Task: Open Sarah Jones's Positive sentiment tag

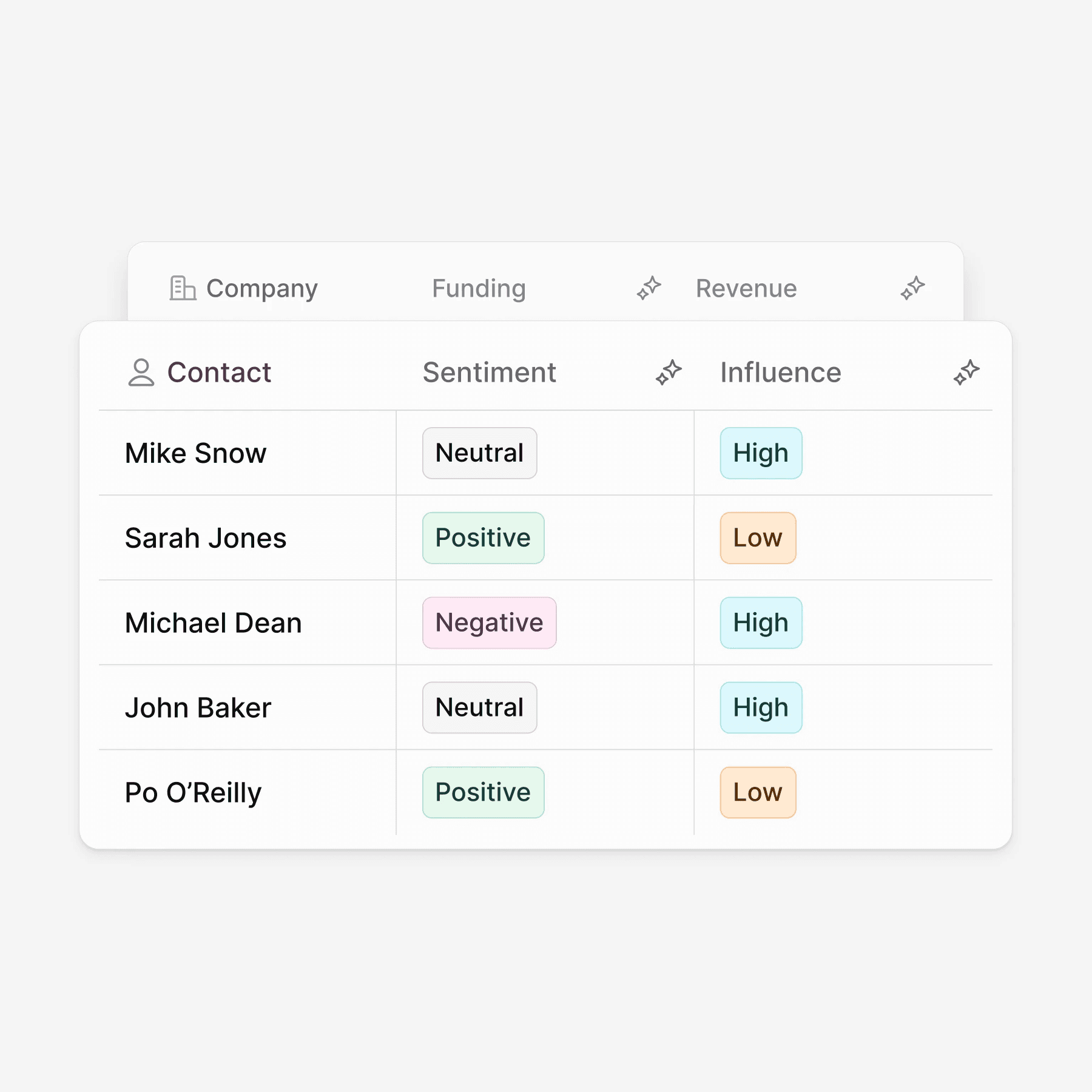Action: click(484, 538)
